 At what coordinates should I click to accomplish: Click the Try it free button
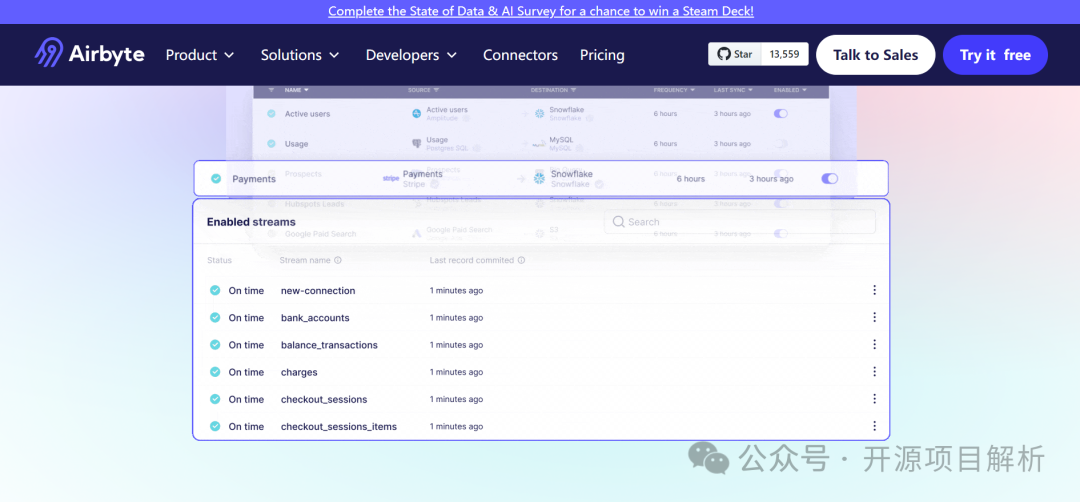pos(994,55)
